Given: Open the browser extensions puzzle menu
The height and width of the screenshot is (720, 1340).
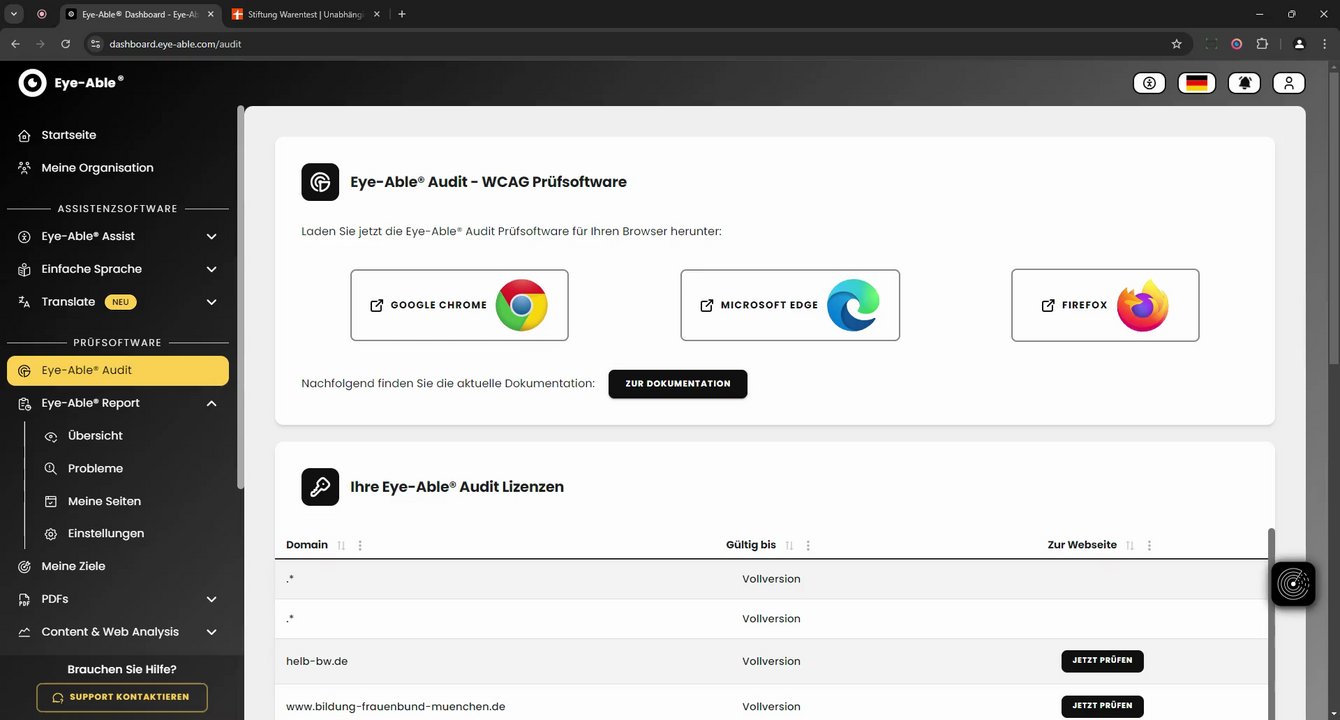Looking at the screenshot, I should click(1262, 44).
